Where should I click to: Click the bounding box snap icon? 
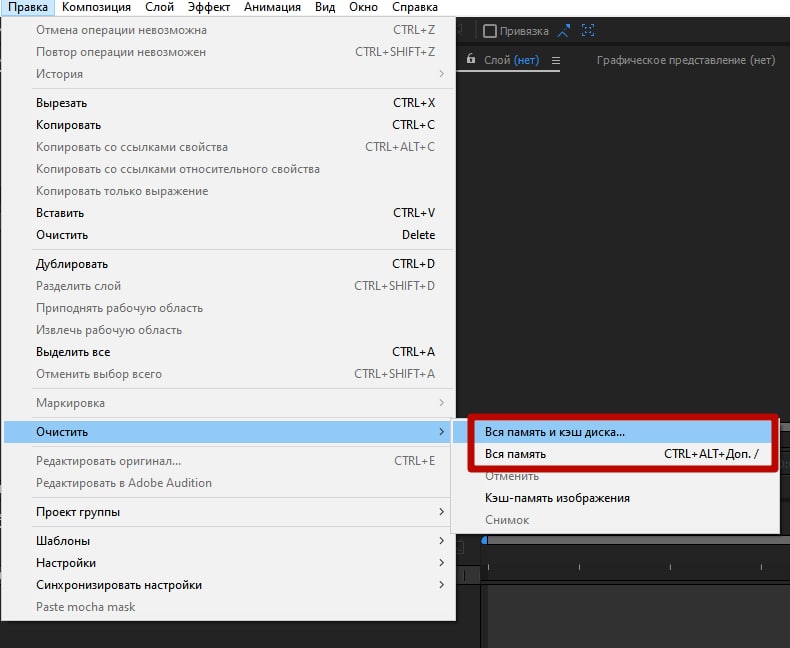[588, 30]
